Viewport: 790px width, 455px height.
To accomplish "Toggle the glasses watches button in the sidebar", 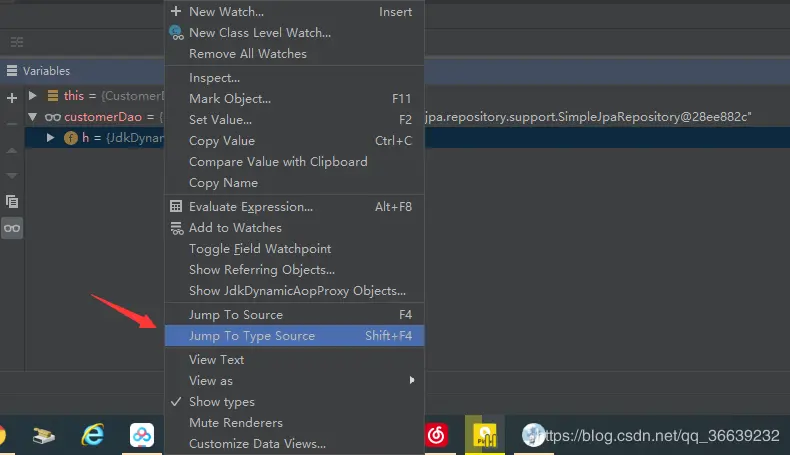I will 12,228.
